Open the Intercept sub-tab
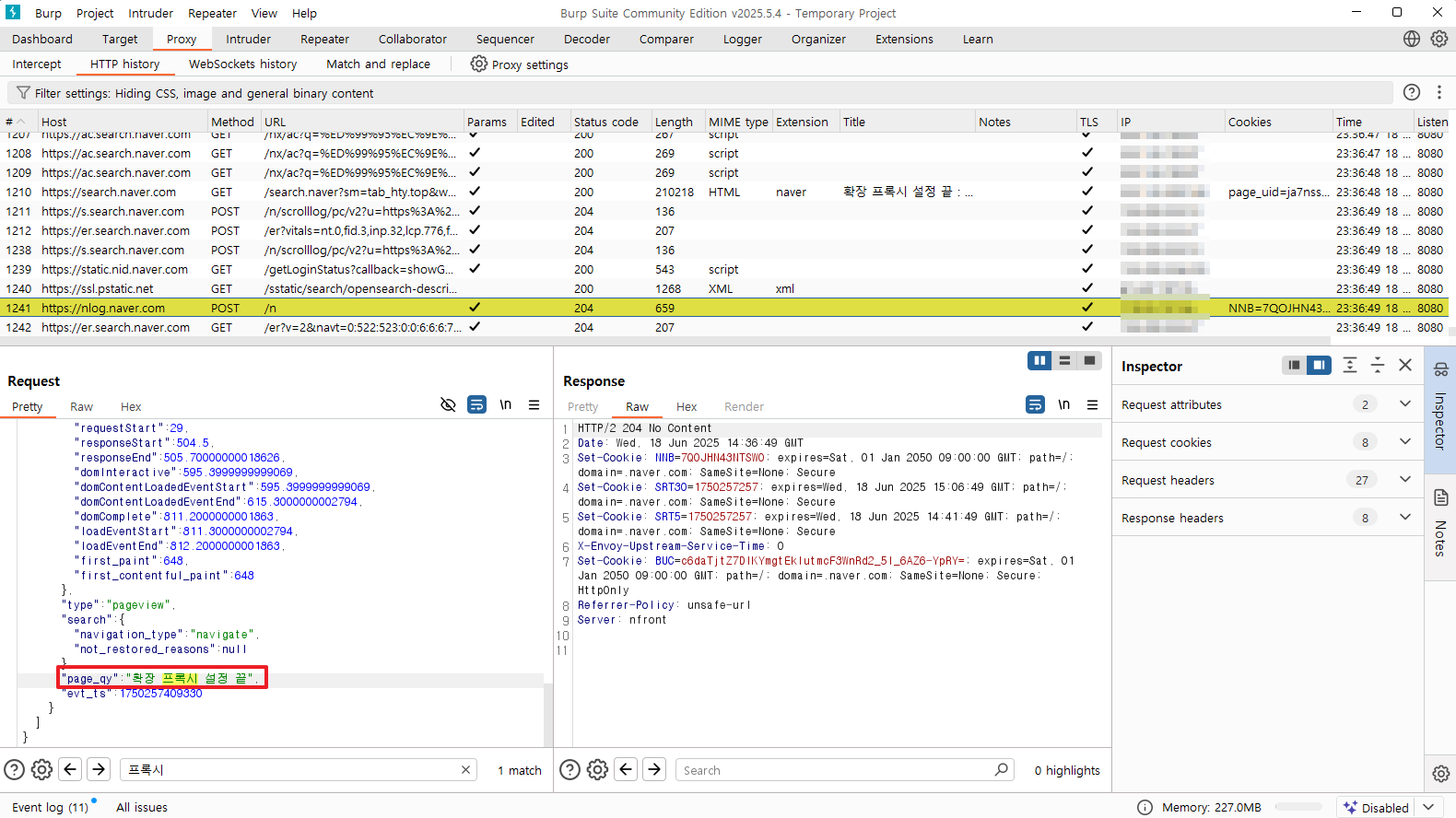 click(37, 64)
